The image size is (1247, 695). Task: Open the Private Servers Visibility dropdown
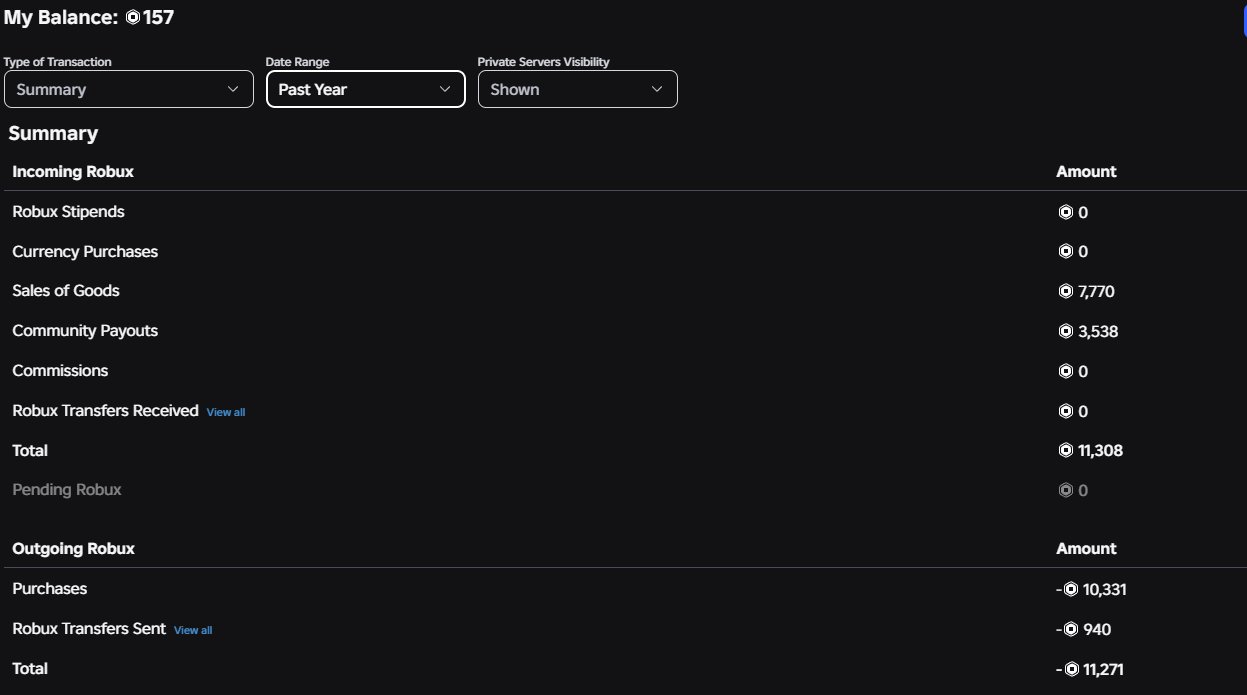(578, 89)
